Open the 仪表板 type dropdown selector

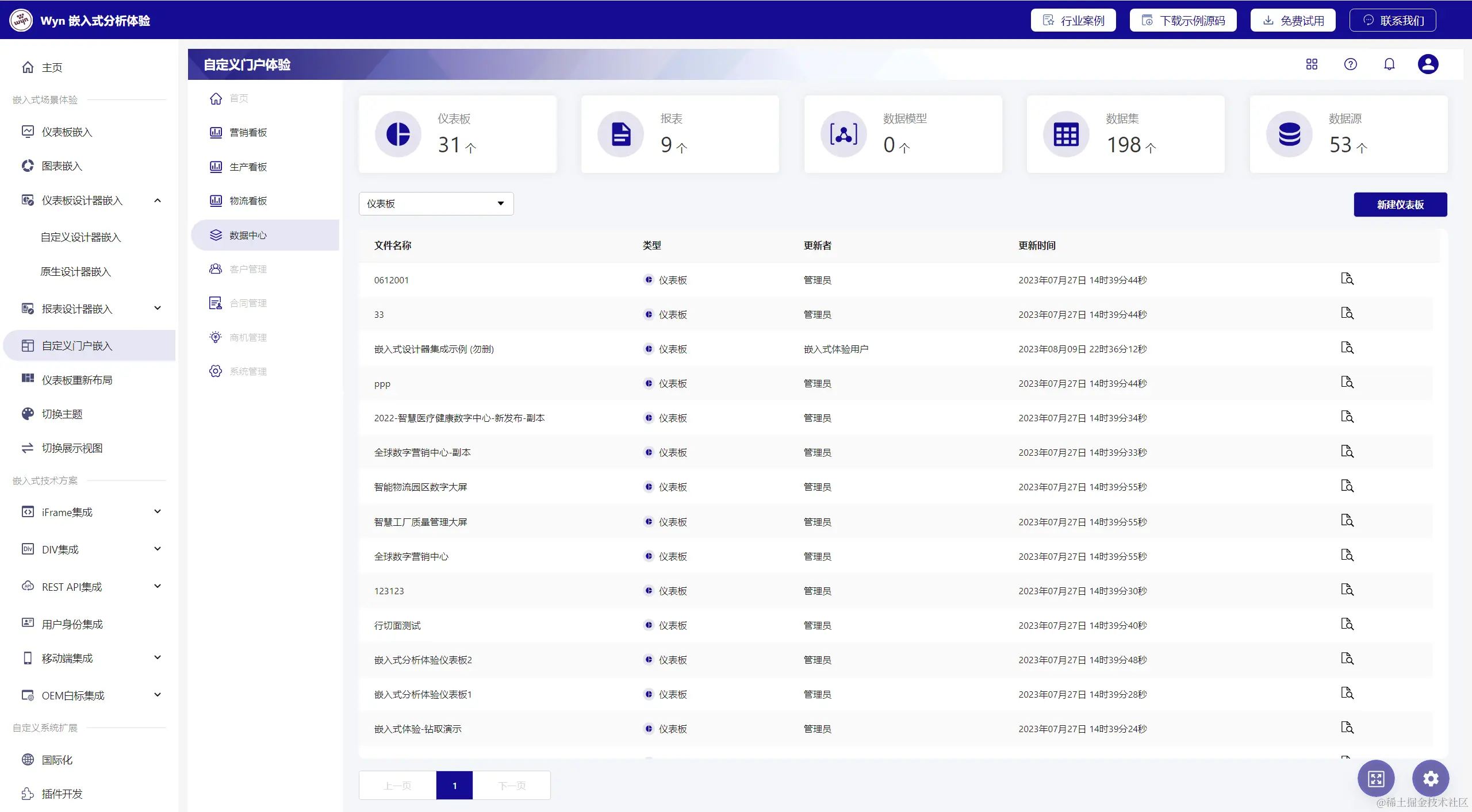click(x=436, y=204)
